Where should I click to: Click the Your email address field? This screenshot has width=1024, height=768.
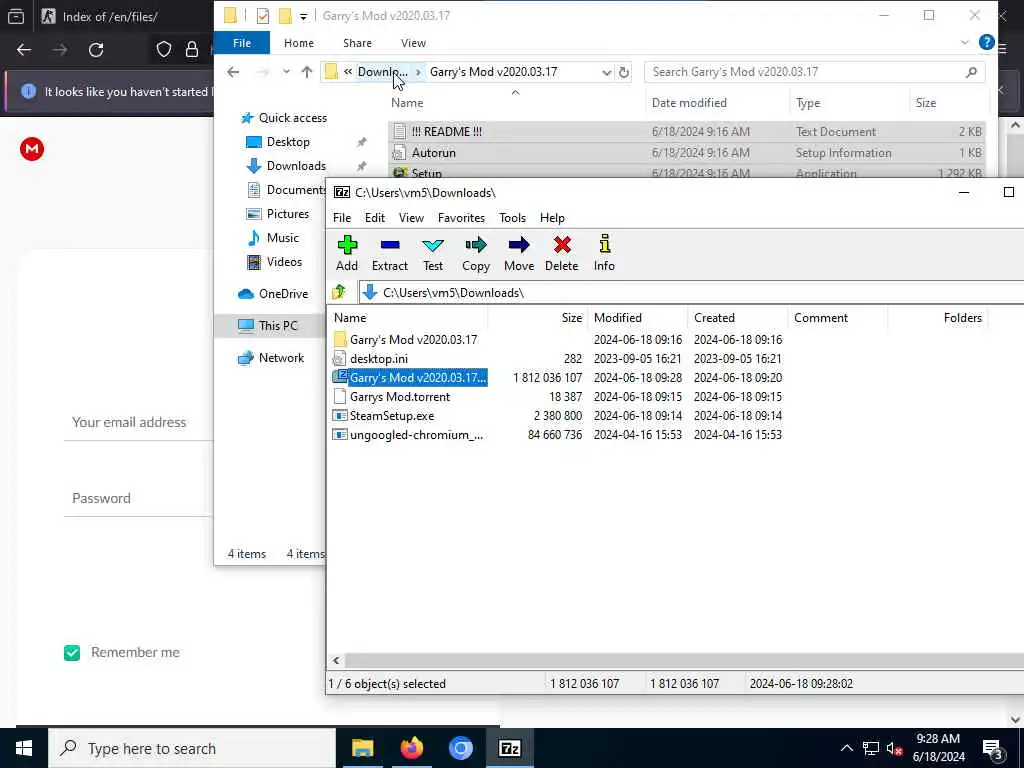coord(138,422)
